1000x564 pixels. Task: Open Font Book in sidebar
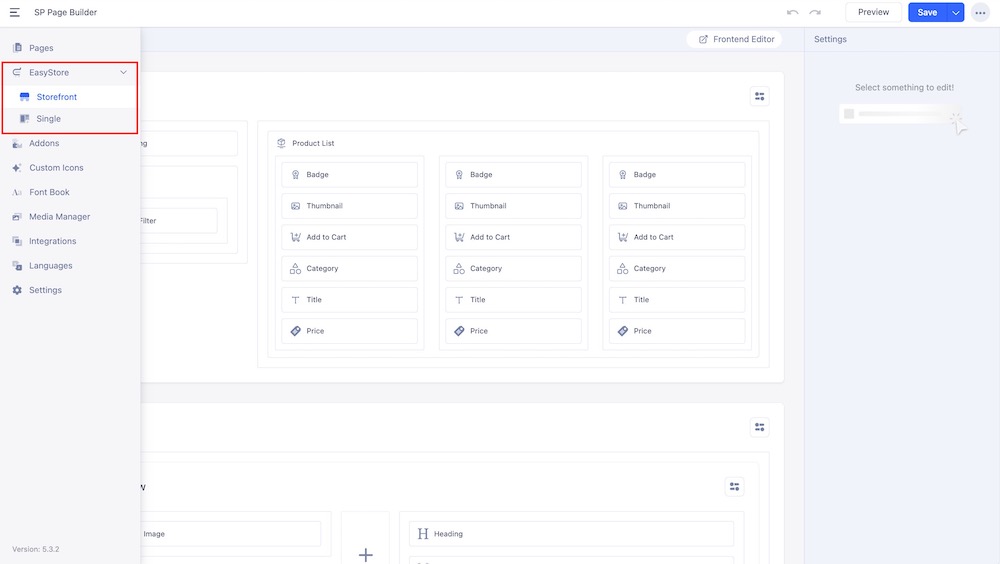coord(49,192)
